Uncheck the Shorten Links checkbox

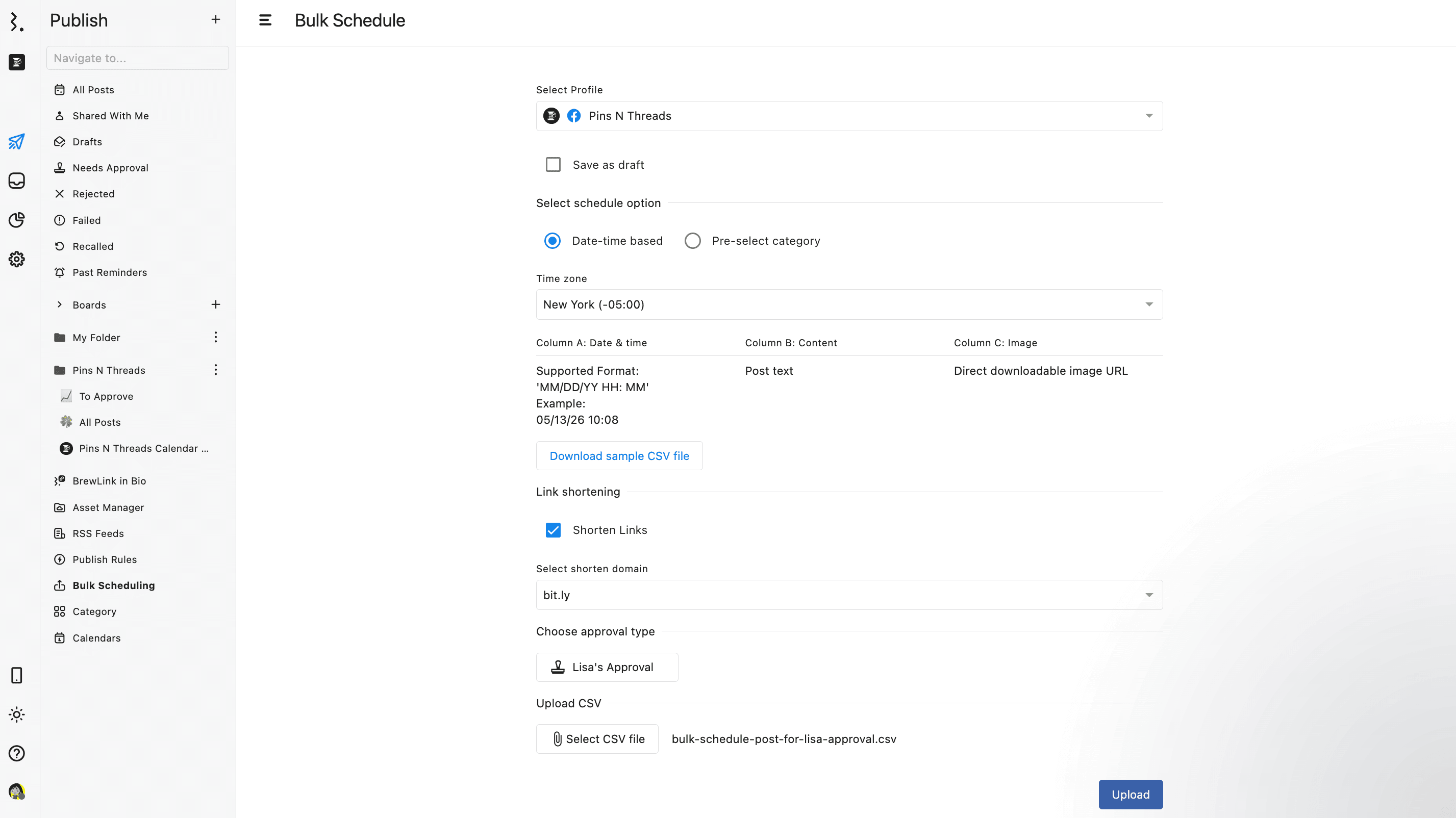coord(553,530)
